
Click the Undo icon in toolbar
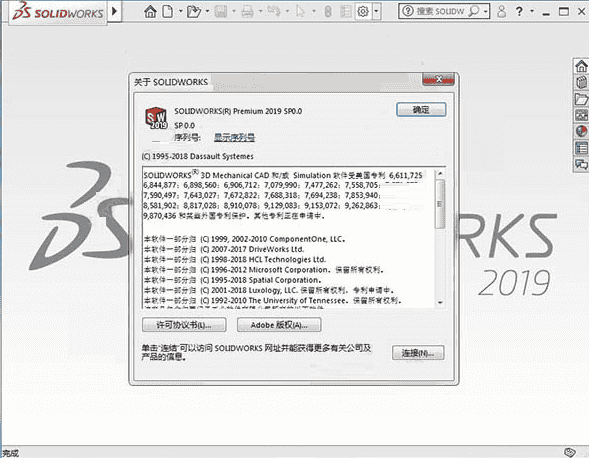tap(274, 12)
